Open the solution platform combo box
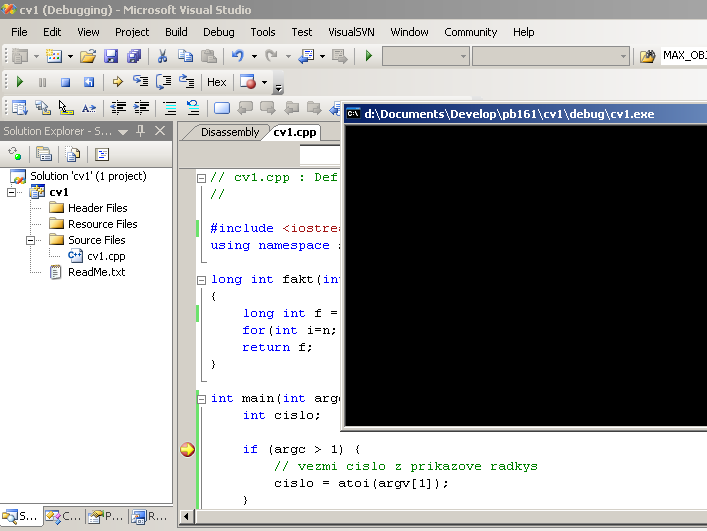 [551, 56]
